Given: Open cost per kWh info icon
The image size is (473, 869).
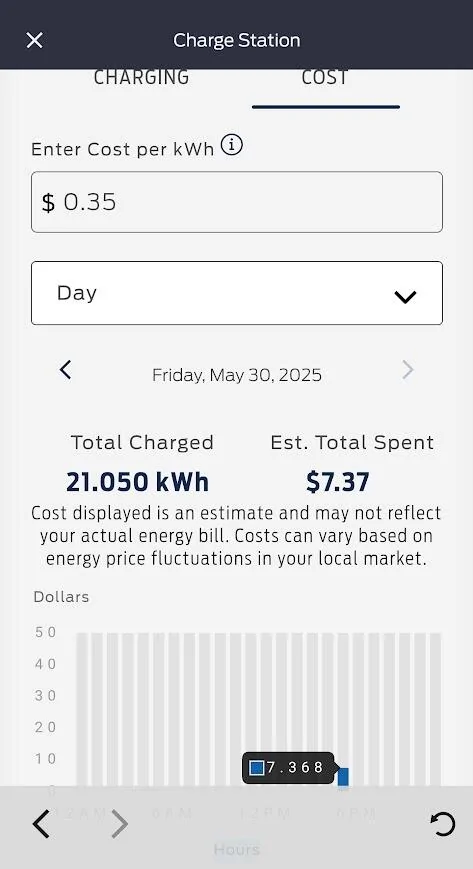Looking at the screenshot, I should pos(232,145).
